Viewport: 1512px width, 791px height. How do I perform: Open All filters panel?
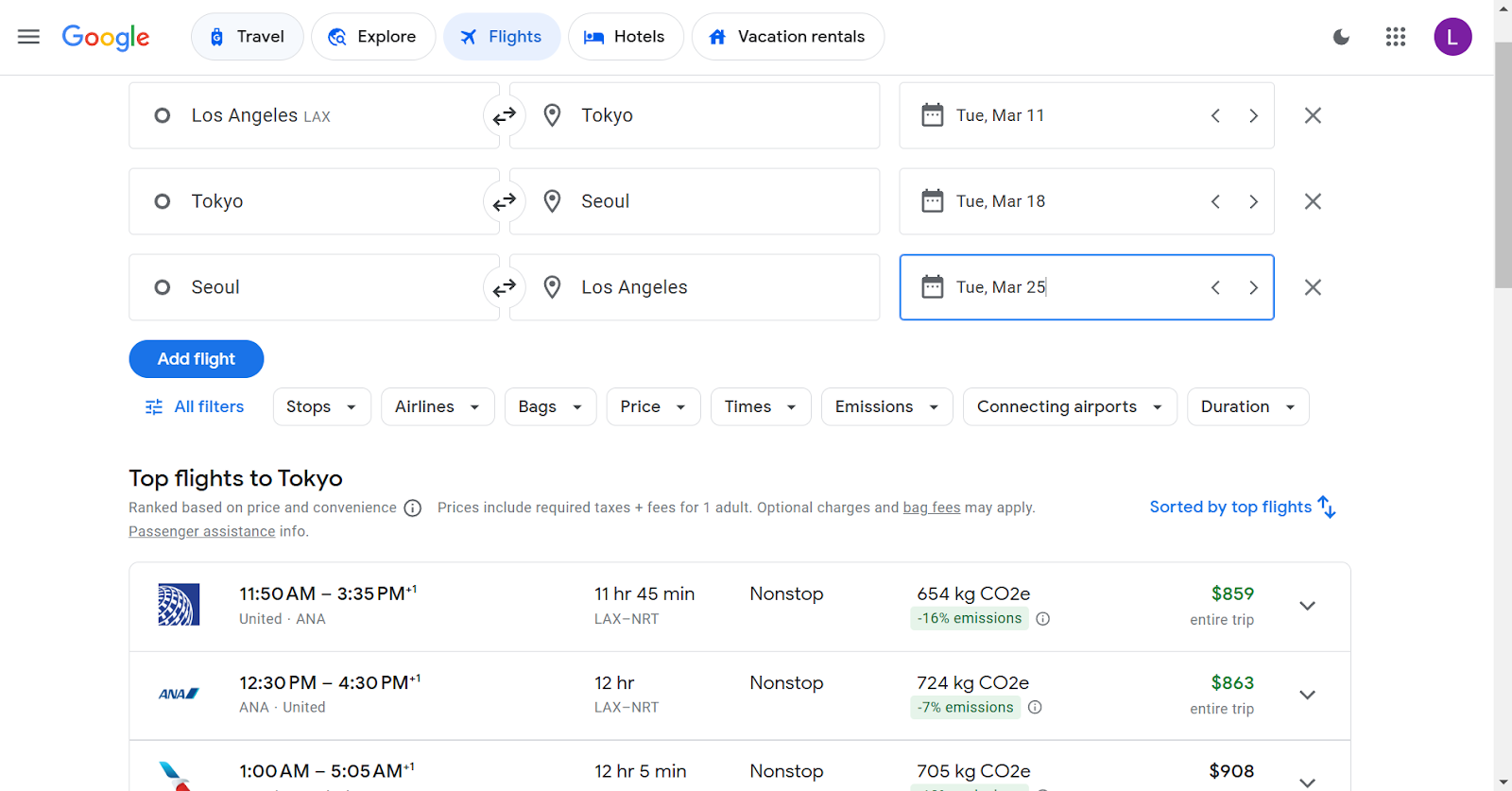[195, 406]
